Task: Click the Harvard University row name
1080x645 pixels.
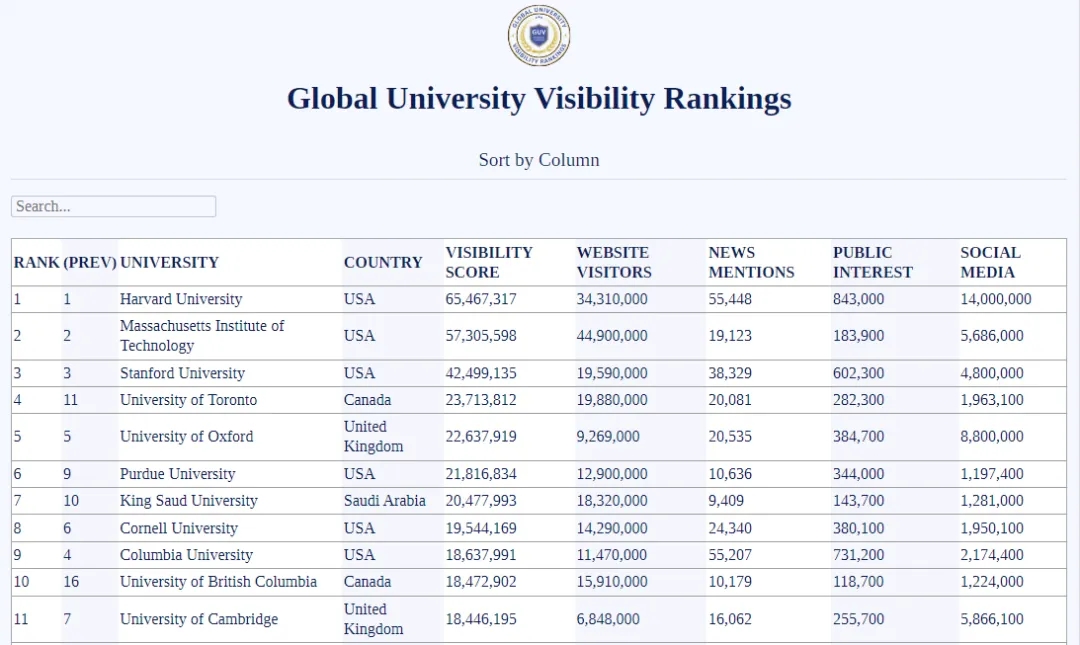Action: click(x=181, y=299)
